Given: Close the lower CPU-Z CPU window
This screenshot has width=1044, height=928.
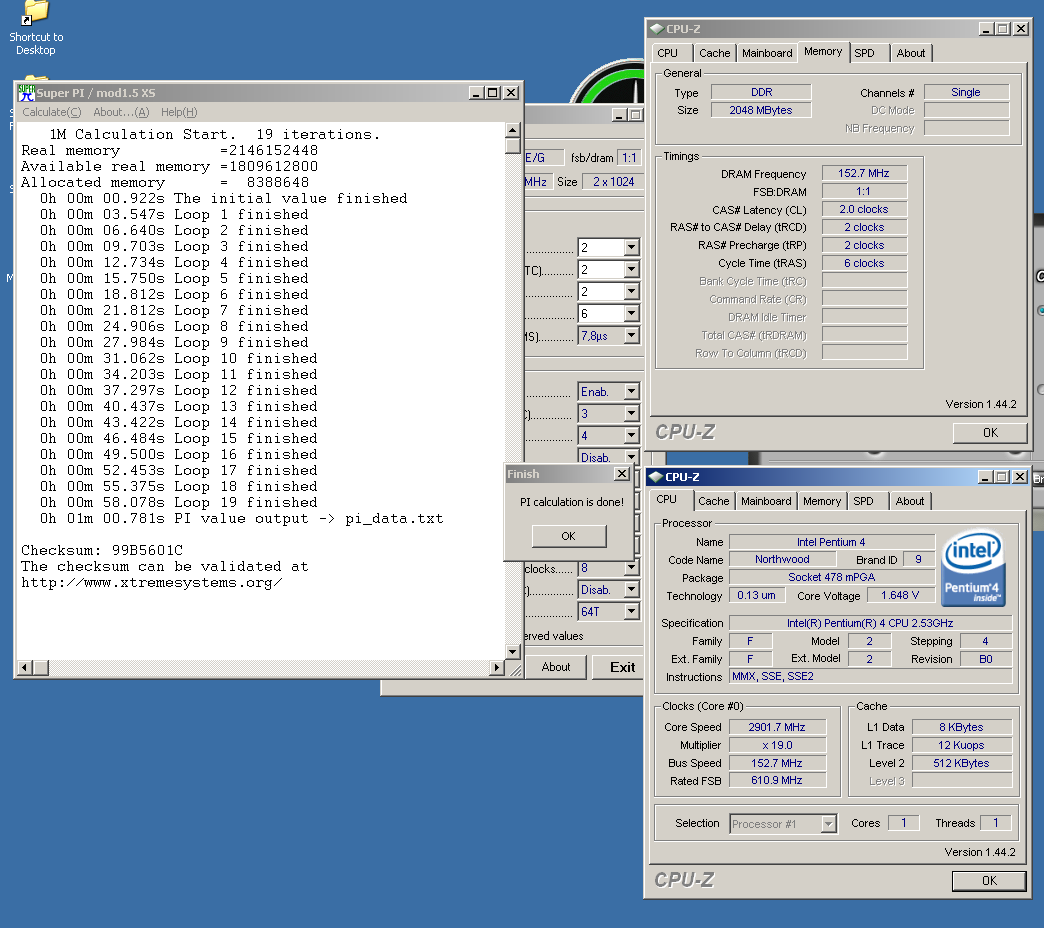Looking at the screenshot, I should tap(1019, 477).
